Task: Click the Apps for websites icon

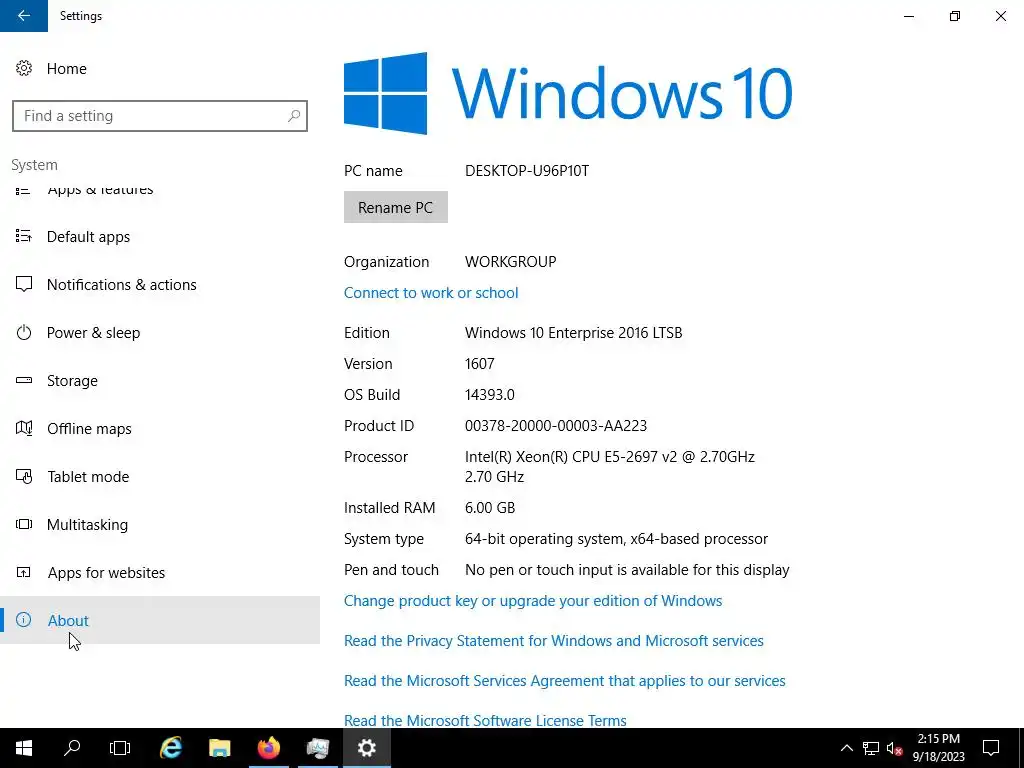Action: (24, 572)
